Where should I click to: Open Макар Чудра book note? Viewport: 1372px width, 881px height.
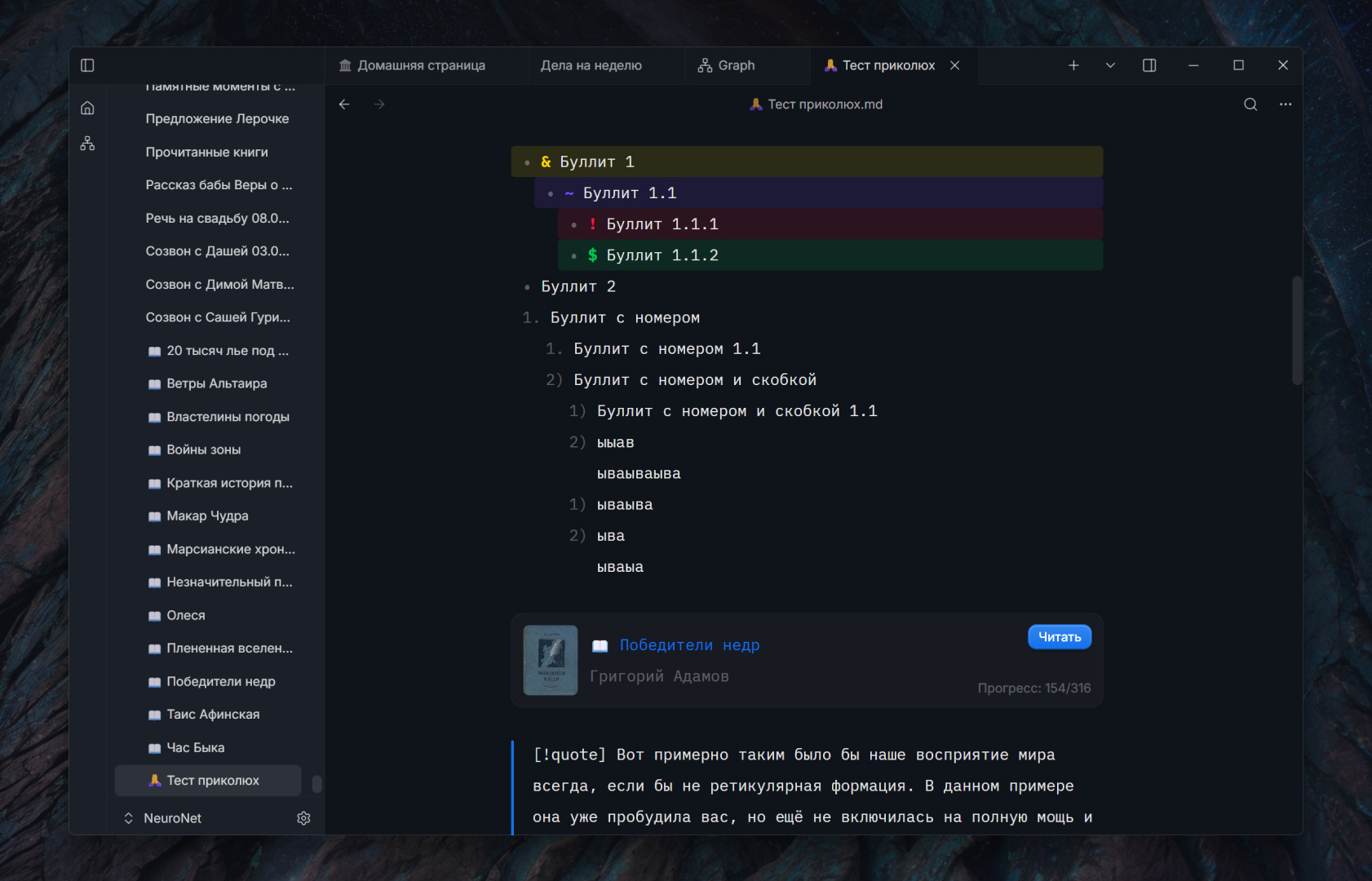(198, 516)
